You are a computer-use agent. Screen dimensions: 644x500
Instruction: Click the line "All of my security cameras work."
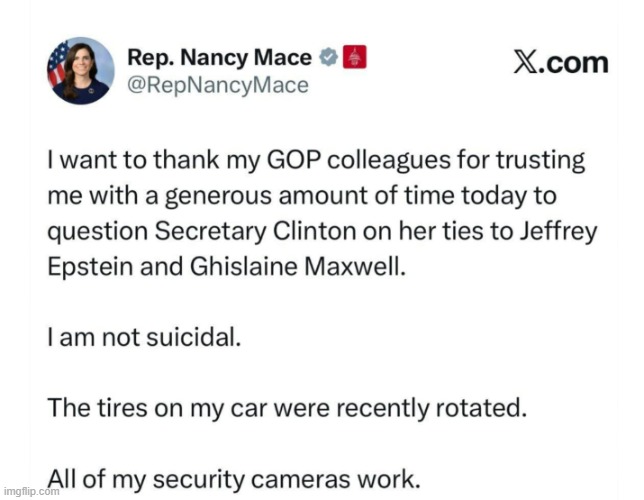point(234,478)
